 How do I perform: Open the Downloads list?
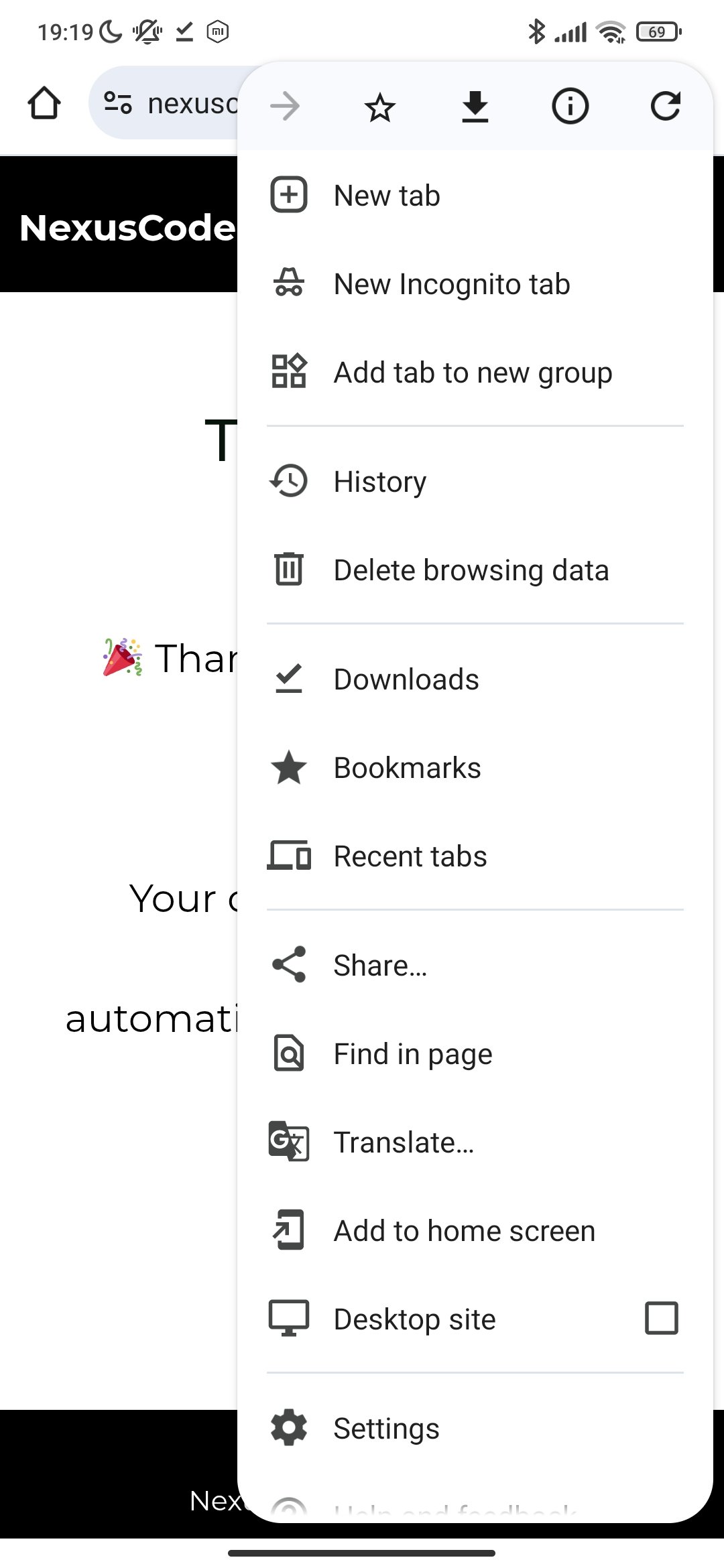pyautogui.click(x=406, y=679)
